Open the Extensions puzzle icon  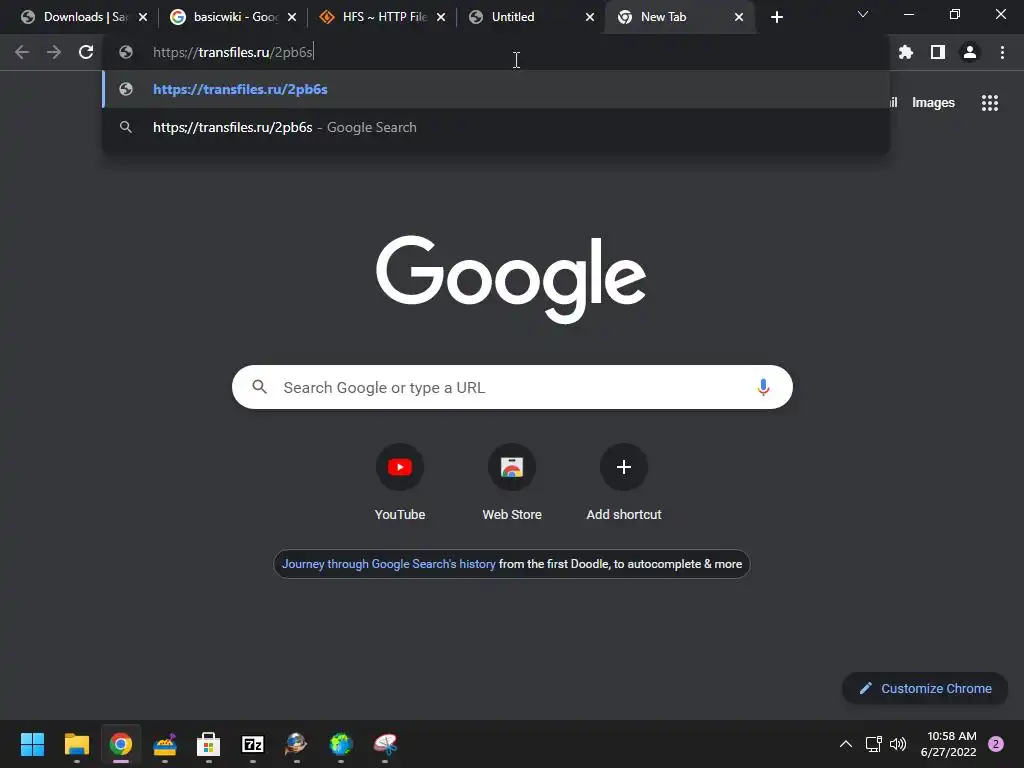pyautogui.click(x=905, y=52)
